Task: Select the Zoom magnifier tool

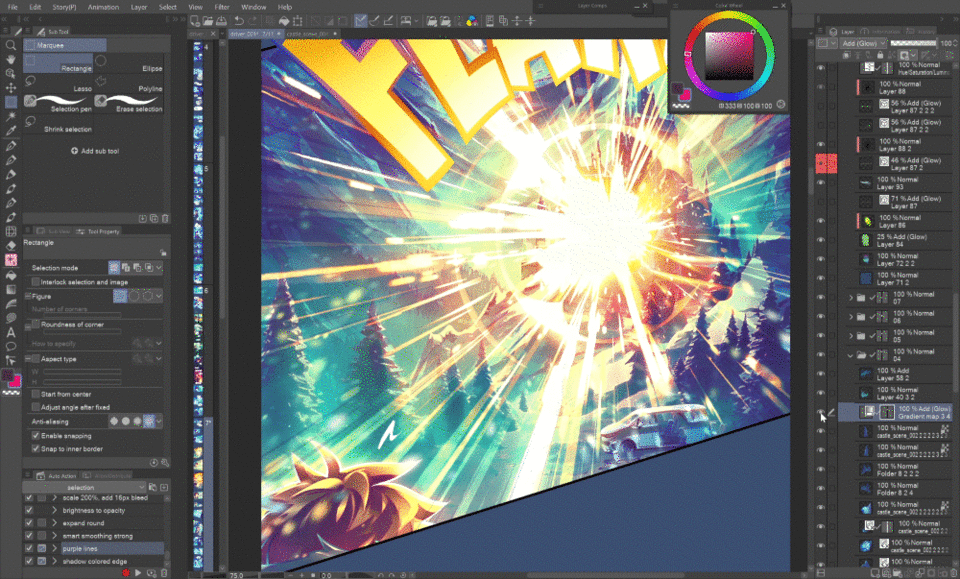Action: [x=11, y=45]
